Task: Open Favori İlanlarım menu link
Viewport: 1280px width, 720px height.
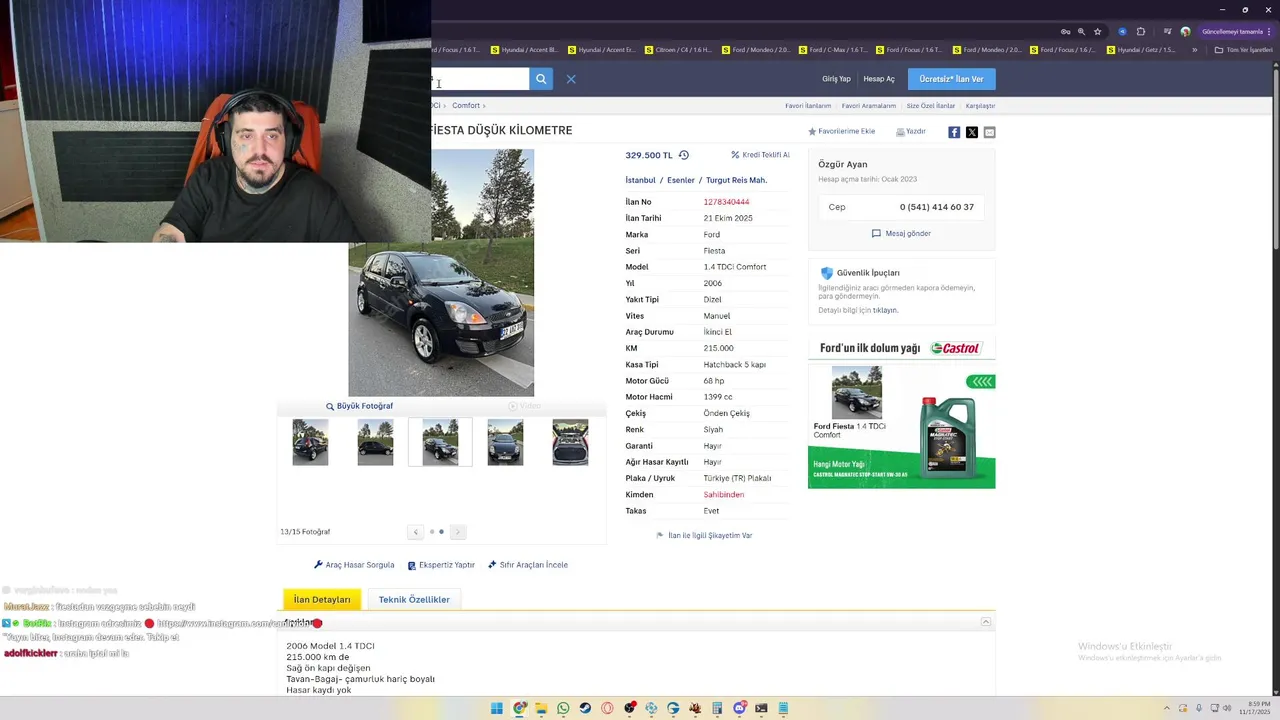Action: (x=808, y=105)
